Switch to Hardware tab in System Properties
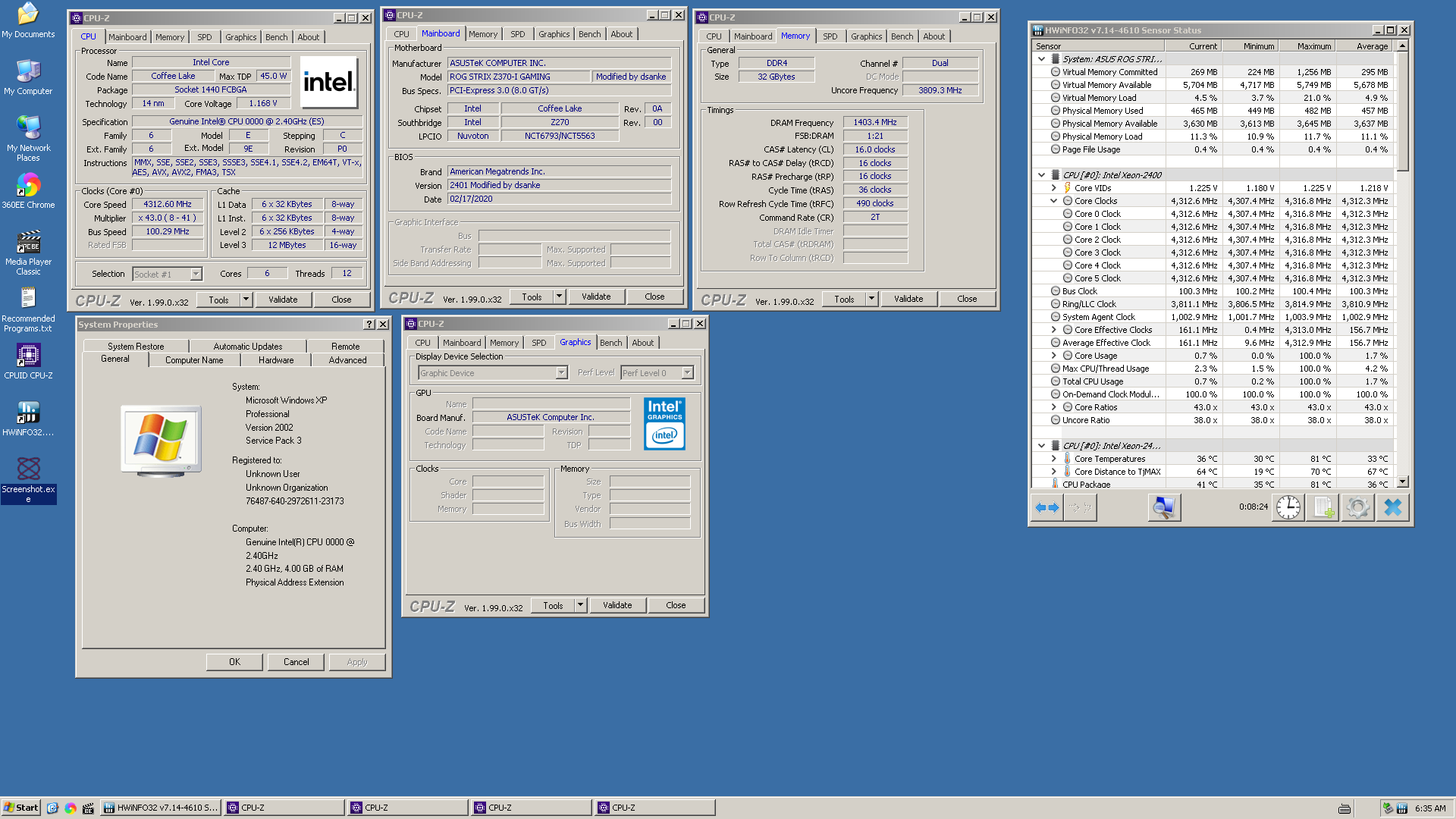This screenshot has height=819, width=1456. (276, 360)
